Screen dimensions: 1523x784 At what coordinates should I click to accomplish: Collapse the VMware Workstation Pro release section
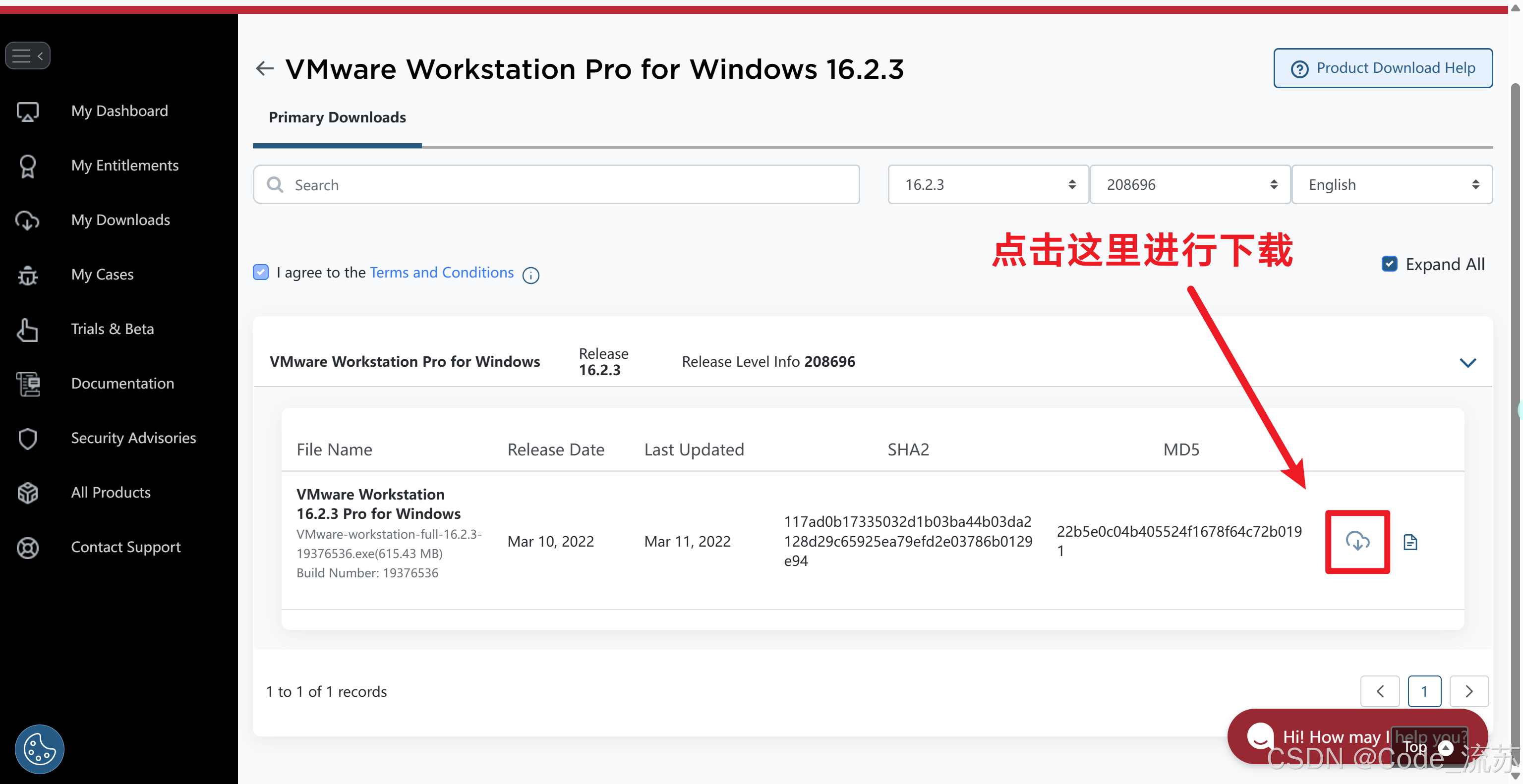point(1467,362)
